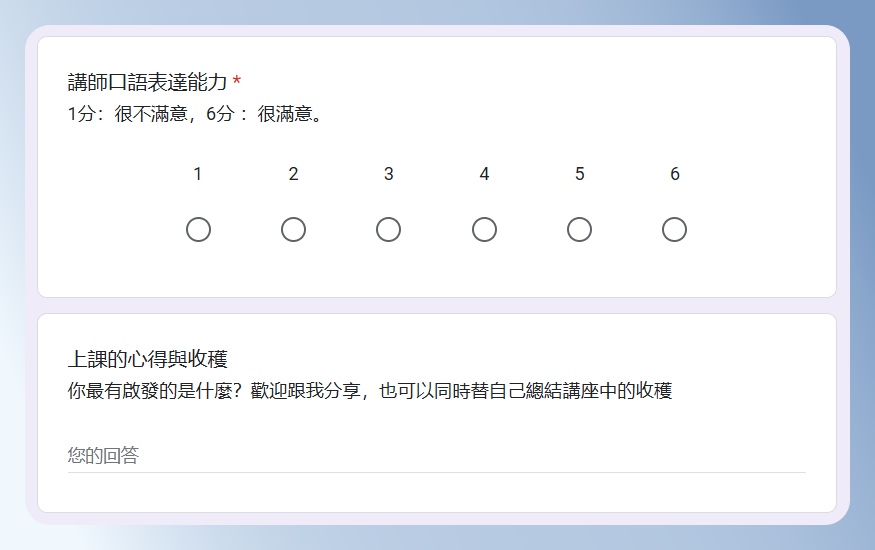Click the 1分:很不滿意 scale description text
This screenshot has width=875, height=550.
point(127,114)
